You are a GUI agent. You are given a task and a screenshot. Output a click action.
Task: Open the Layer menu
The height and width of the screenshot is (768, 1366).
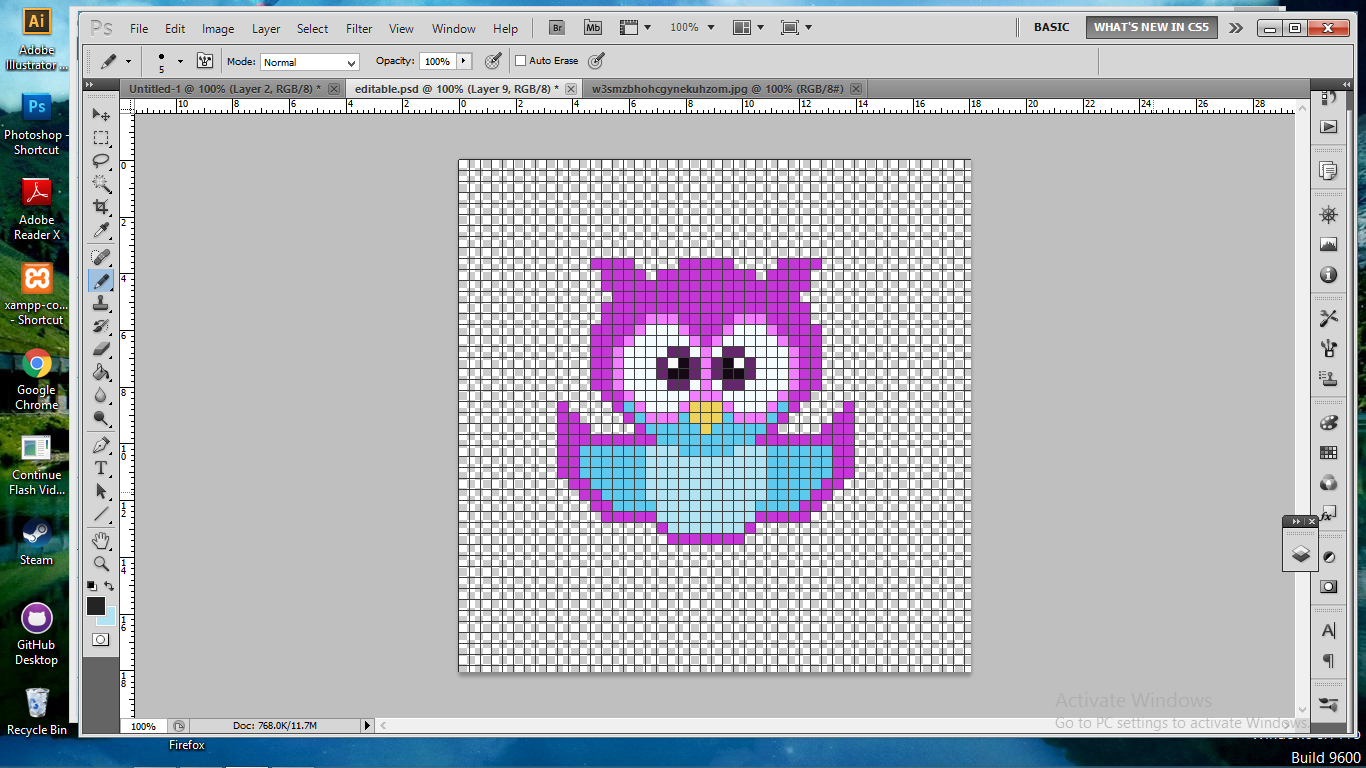click(266, 29)
